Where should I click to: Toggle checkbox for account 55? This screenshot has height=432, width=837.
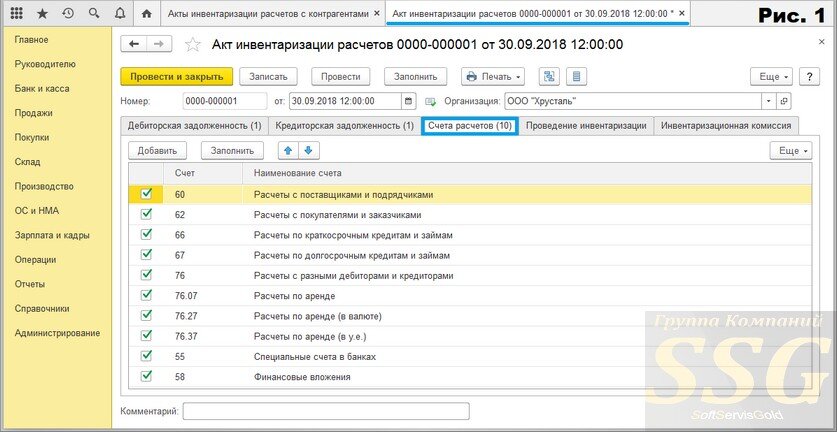(146, 356)
